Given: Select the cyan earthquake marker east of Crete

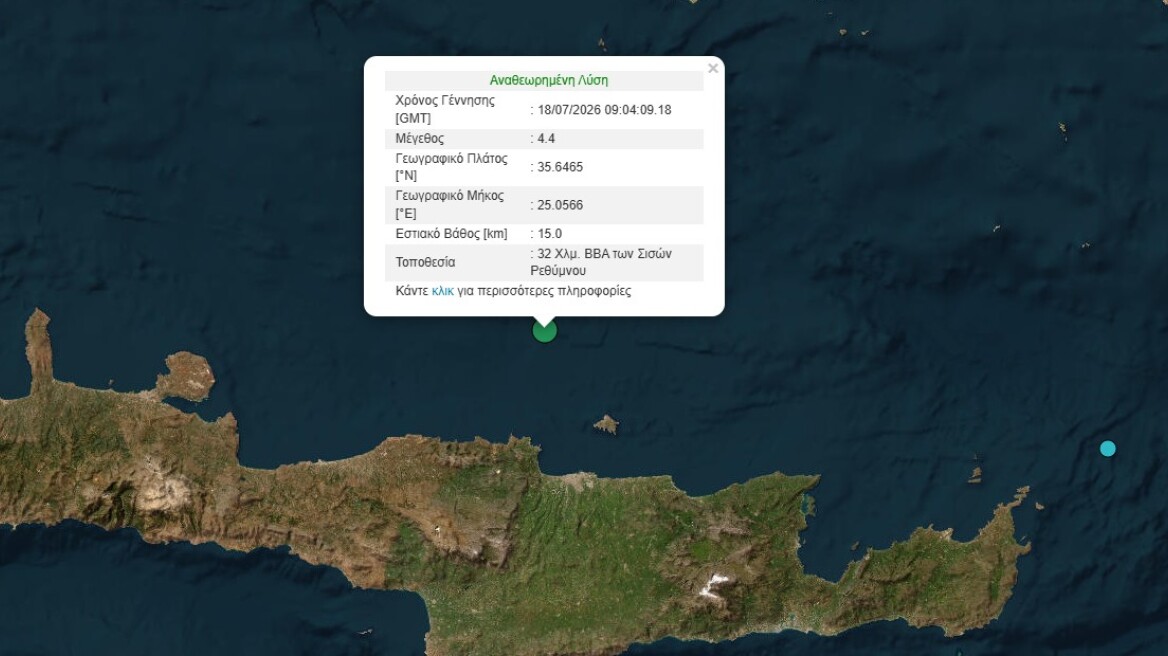Looking at the screenshot, I should click(x=1108, y=448).
